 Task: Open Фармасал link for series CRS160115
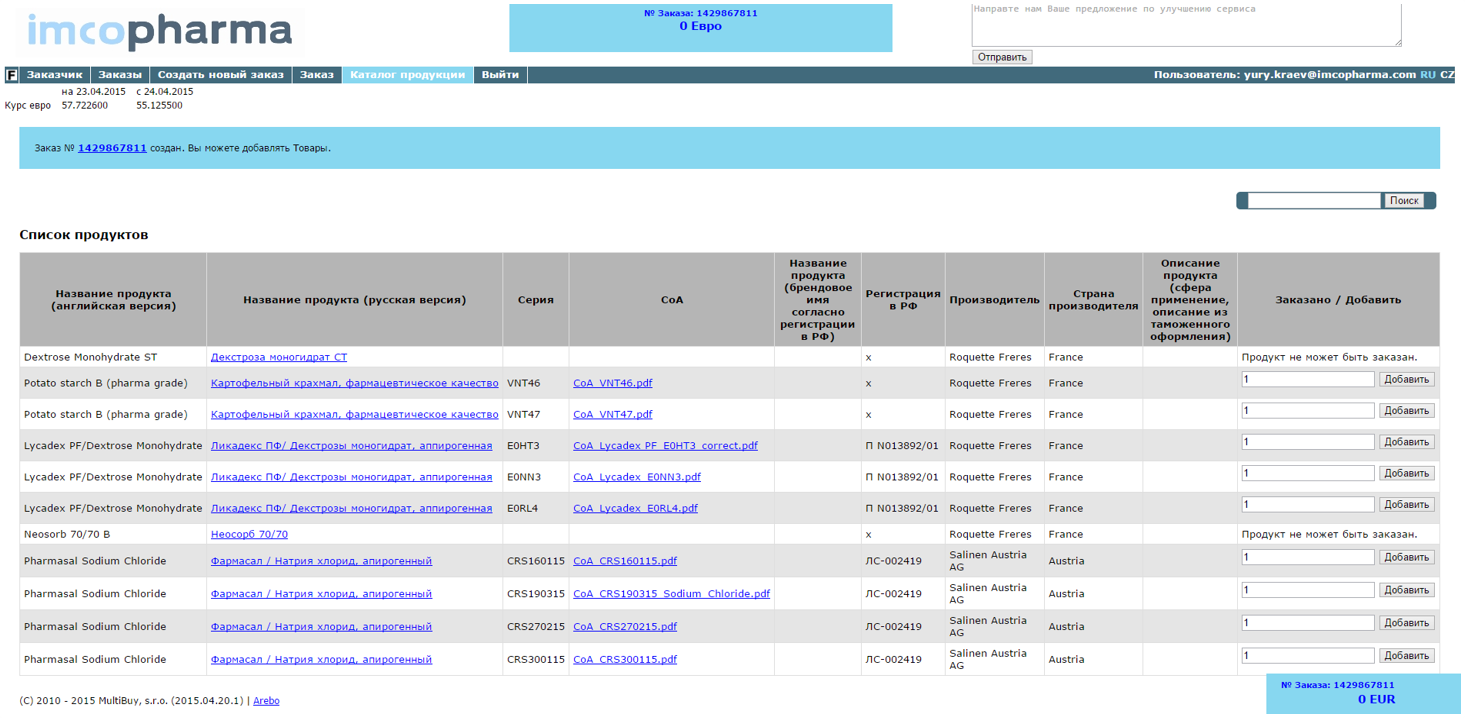click(x=321, y=561)
